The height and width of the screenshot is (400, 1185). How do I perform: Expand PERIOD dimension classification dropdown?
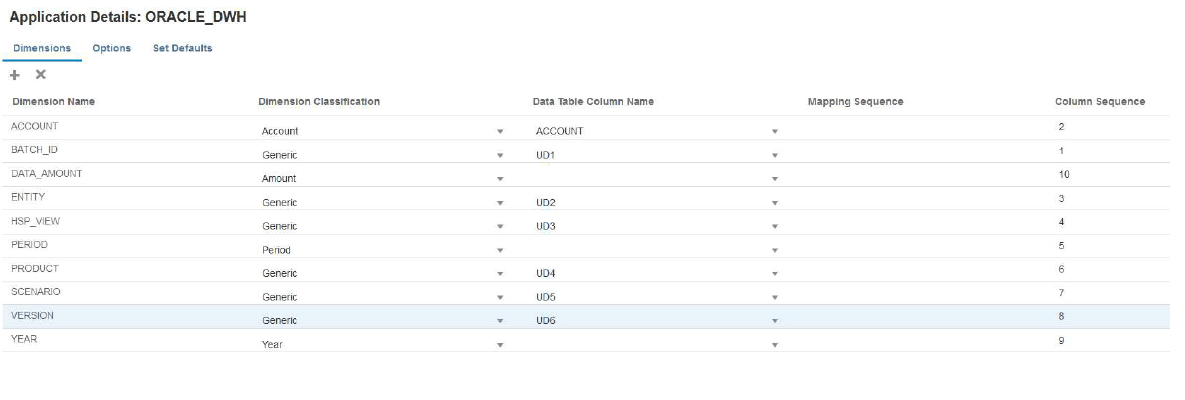coord(499,250)
